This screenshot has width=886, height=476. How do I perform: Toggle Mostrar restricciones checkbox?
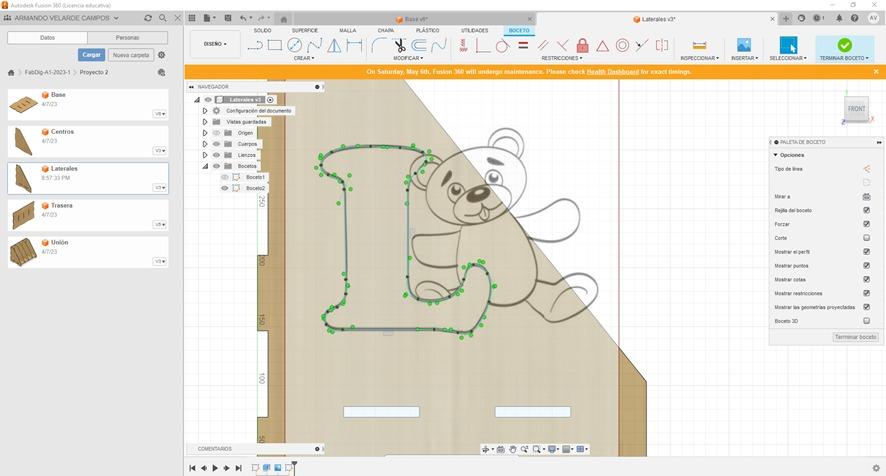tap(866, 293)
